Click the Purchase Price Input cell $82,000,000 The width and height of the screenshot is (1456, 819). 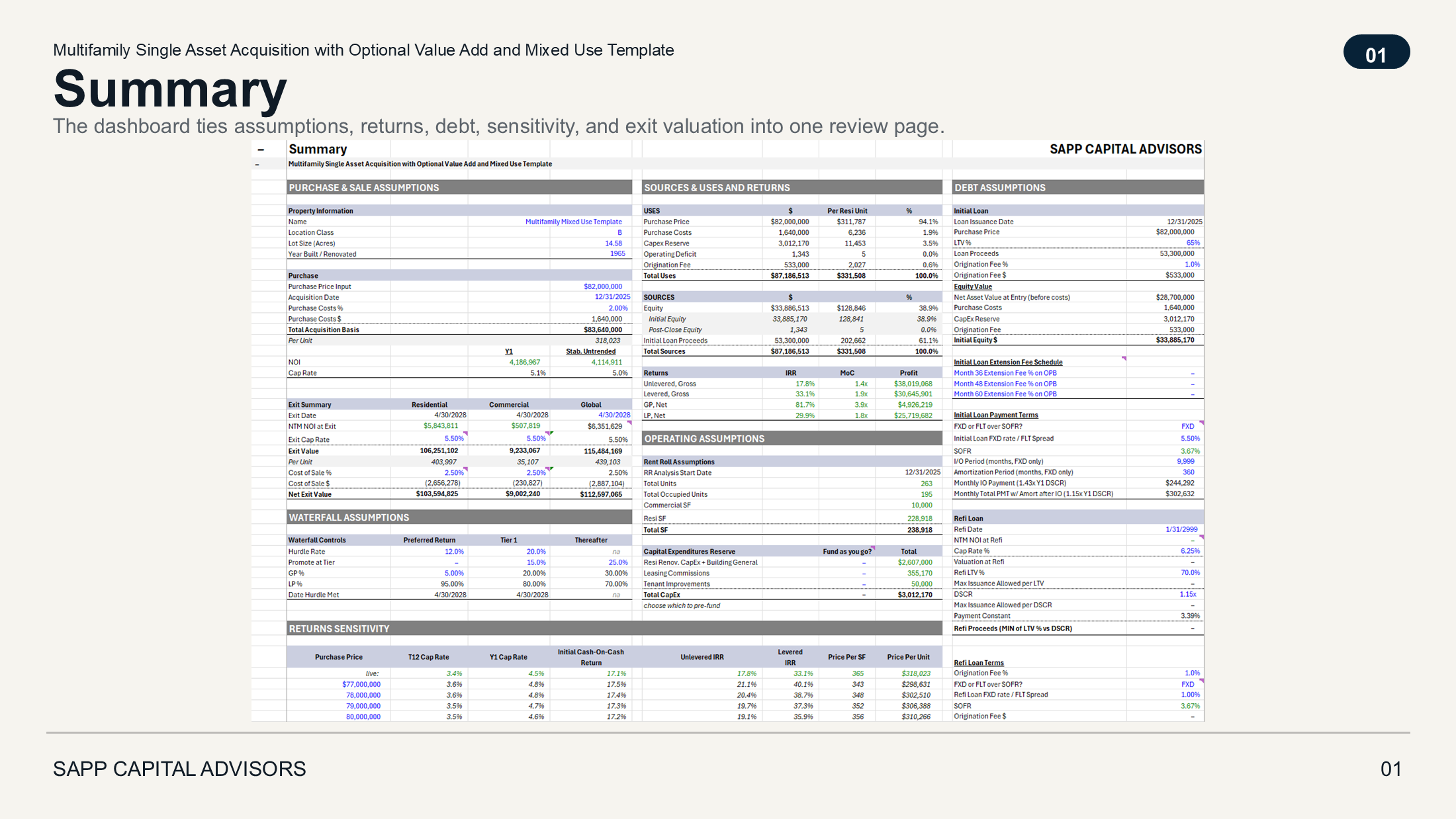coord(603,286)
